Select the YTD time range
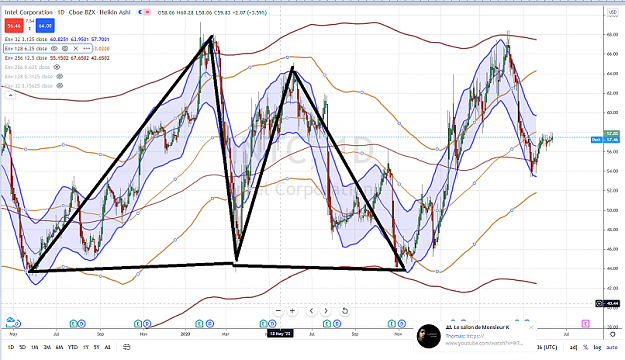This screenshot has height=360, width=625. 73,347
